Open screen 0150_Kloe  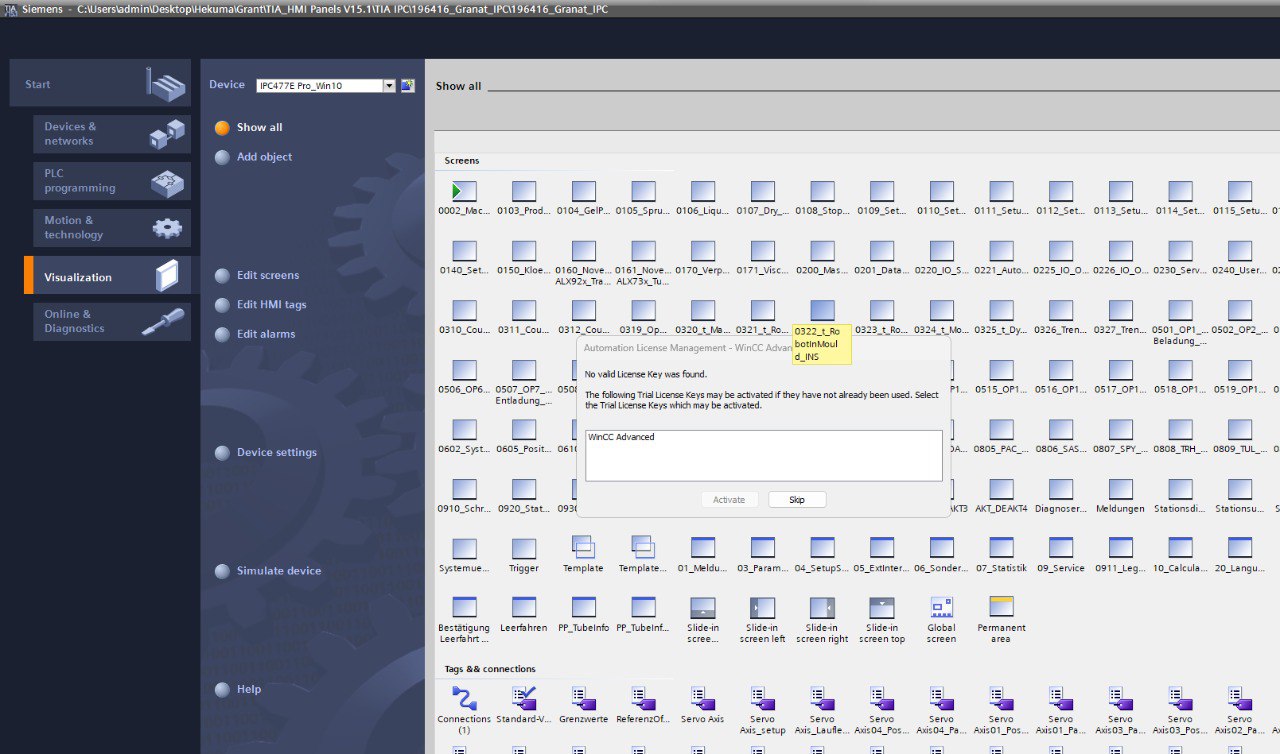(524, 251)
